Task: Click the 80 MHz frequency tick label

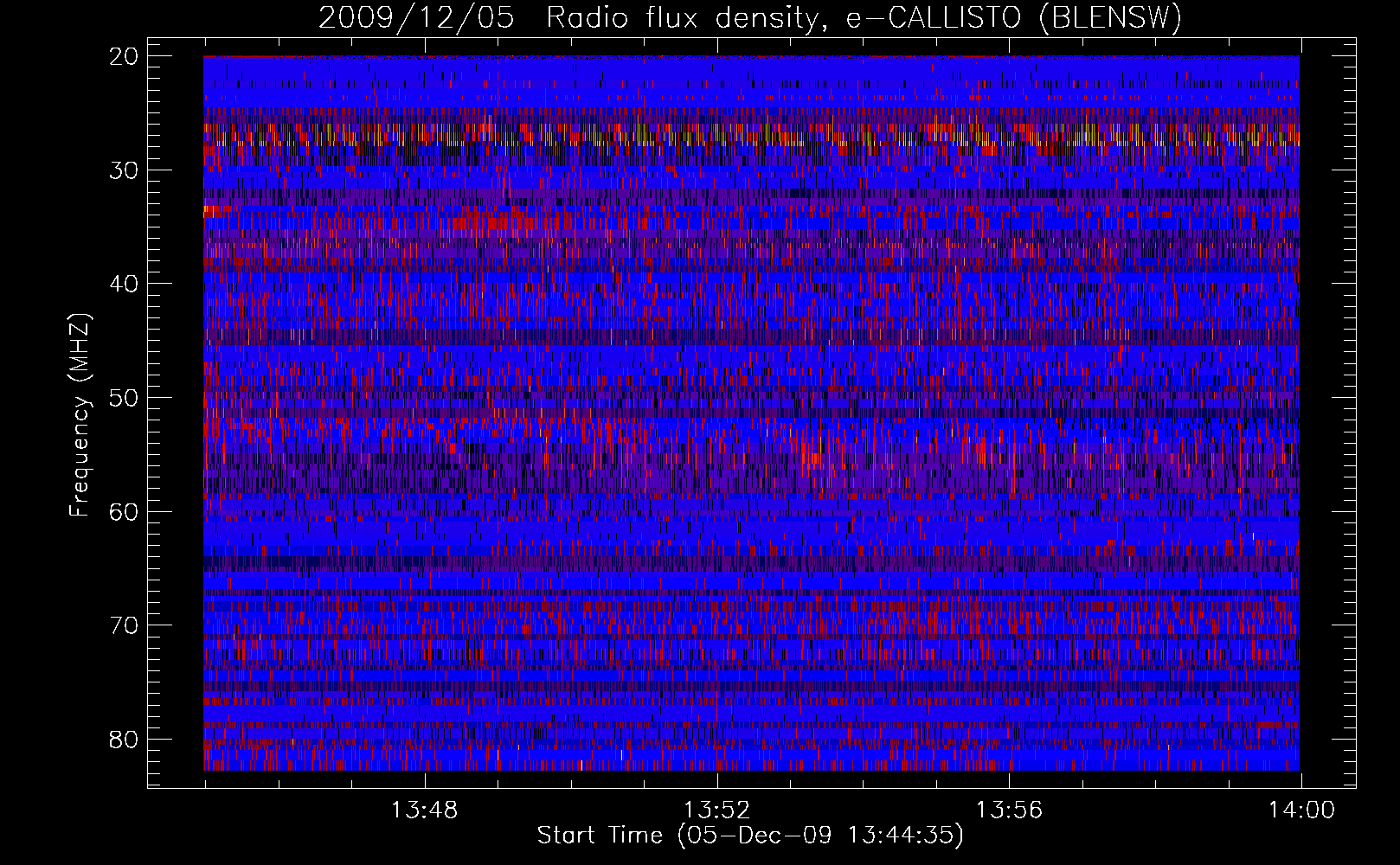Action: (125, 739)
